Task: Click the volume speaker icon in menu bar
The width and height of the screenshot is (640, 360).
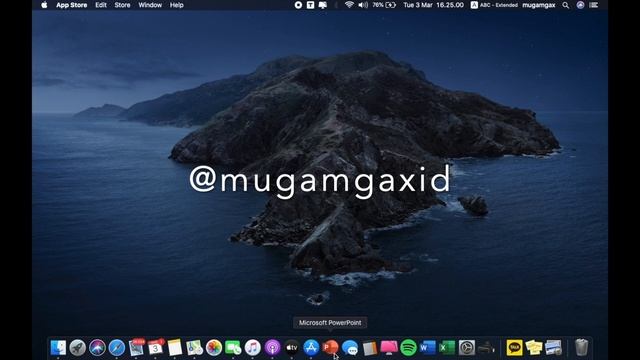Action: 363,5
